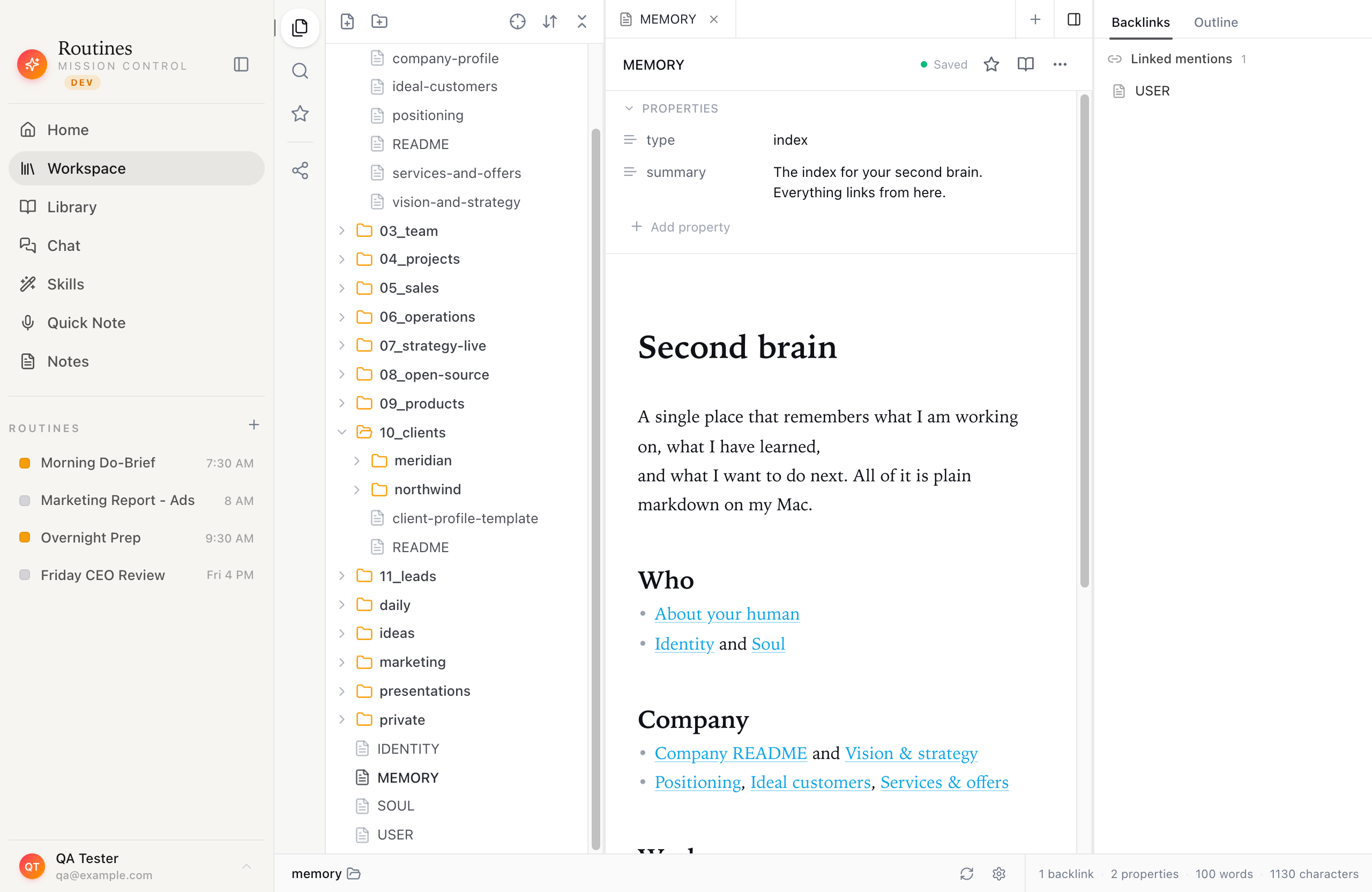This screenshot has height=892, width=1372.
Task: Expand the meridian subfolder
Action: click(x=357, y=460)
